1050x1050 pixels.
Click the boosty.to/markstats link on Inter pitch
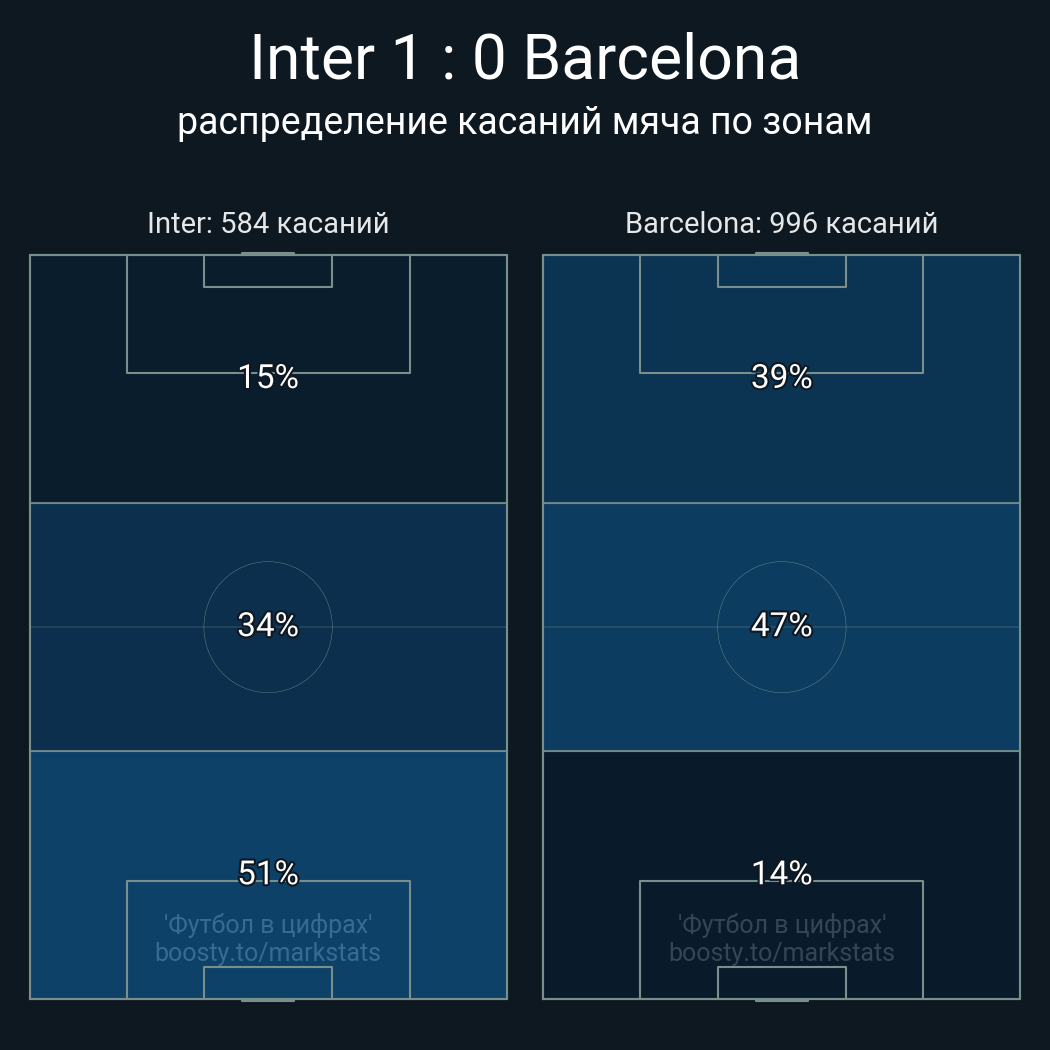coord(268,952)
